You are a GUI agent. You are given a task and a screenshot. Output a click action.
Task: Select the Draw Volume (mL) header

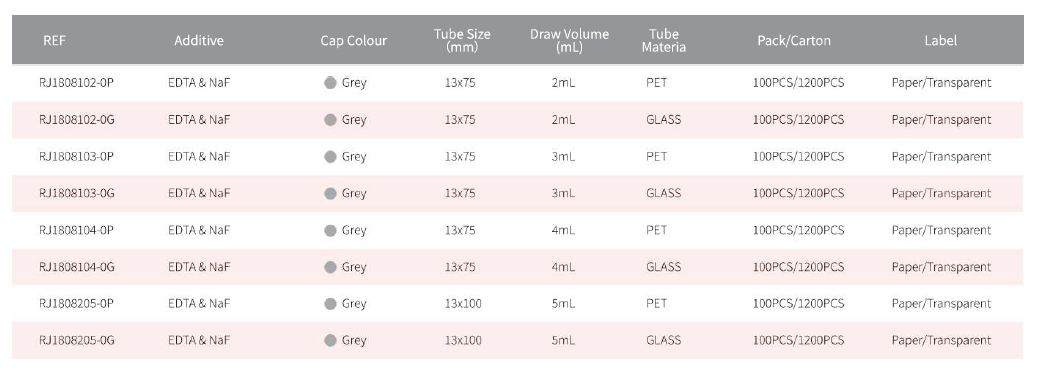(x=569, y=40)
